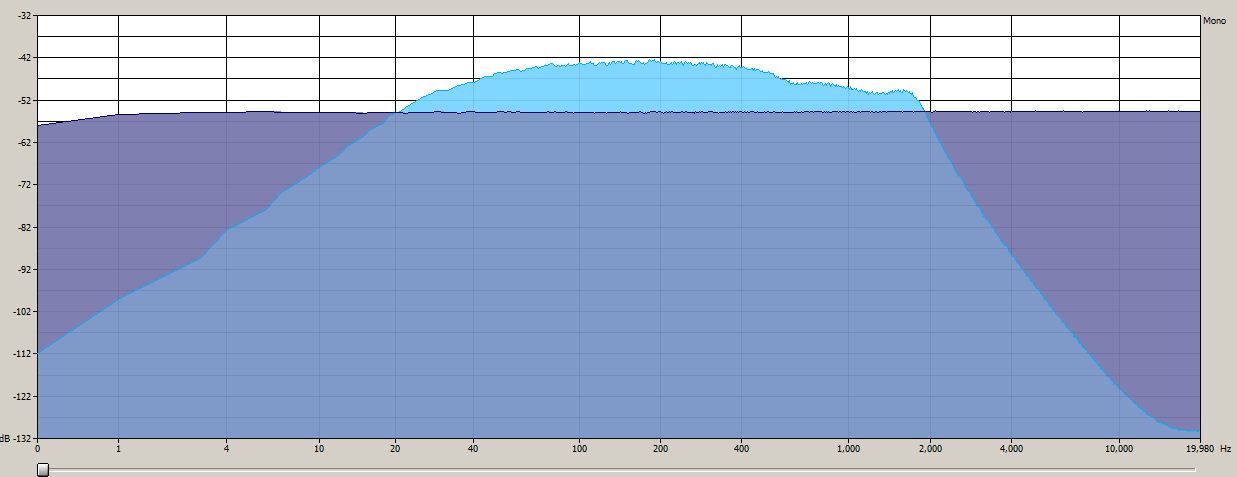1237x477 pixels.
Task: Click the 'Mono' channel label
Action: point(1214,20)
